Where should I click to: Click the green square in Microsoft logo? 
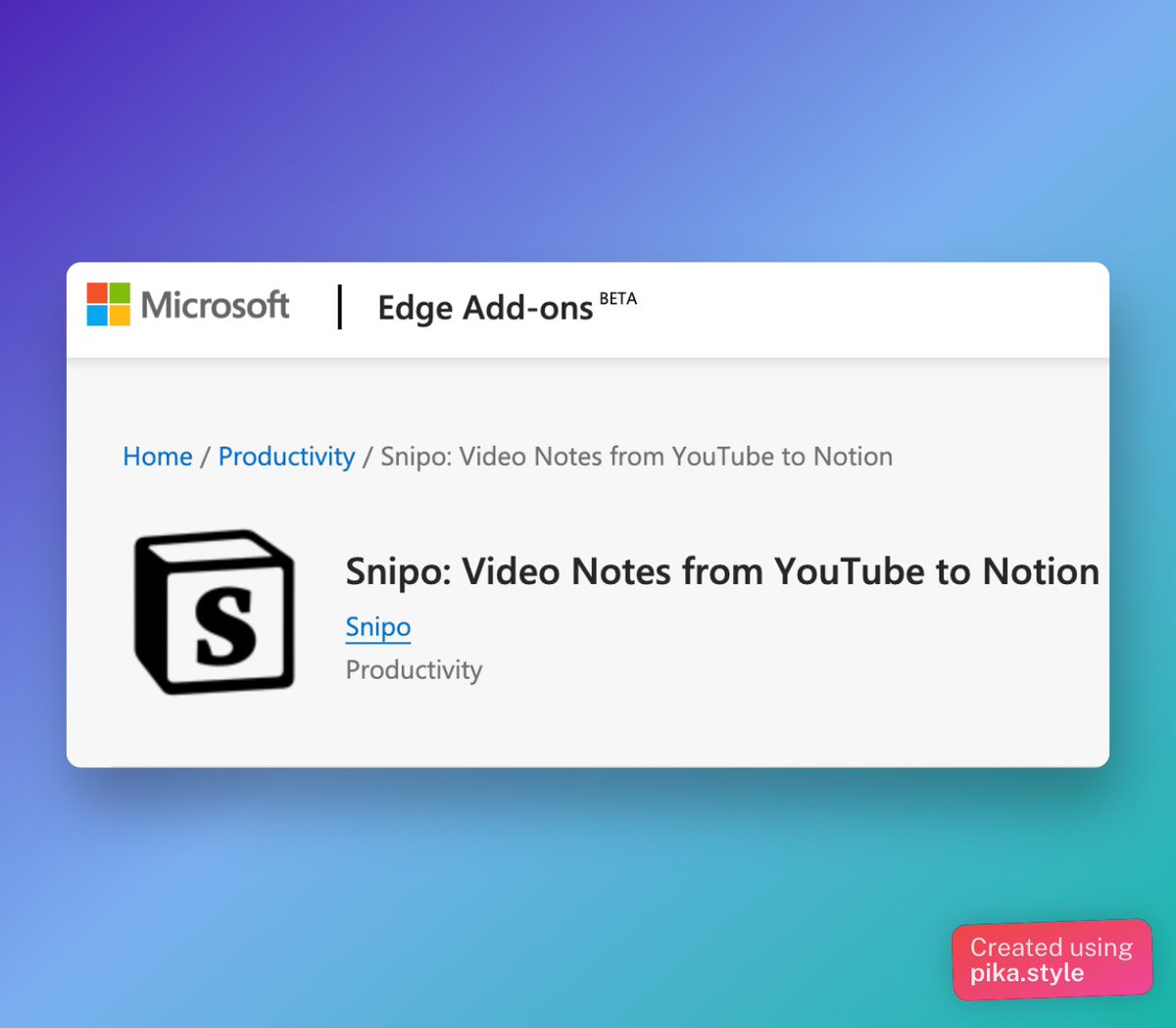pos(118,294)
